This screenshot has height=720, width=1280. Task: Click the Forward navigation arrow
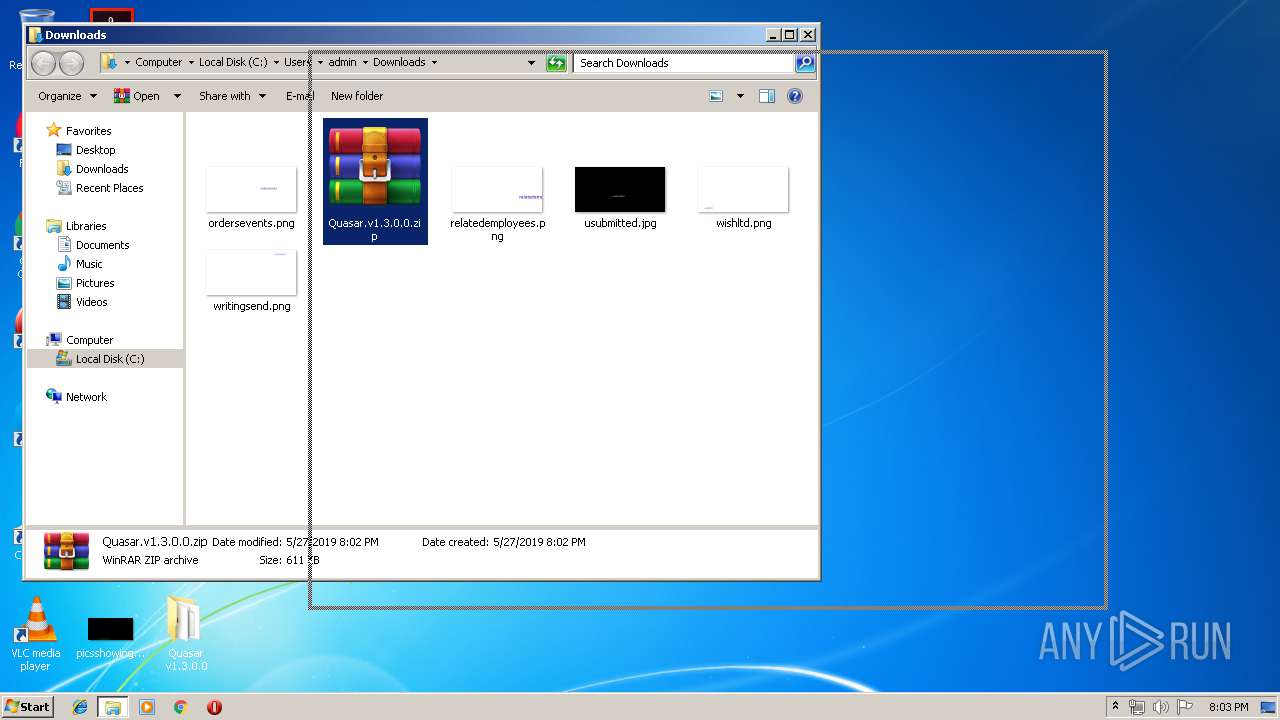pos(72,63)
